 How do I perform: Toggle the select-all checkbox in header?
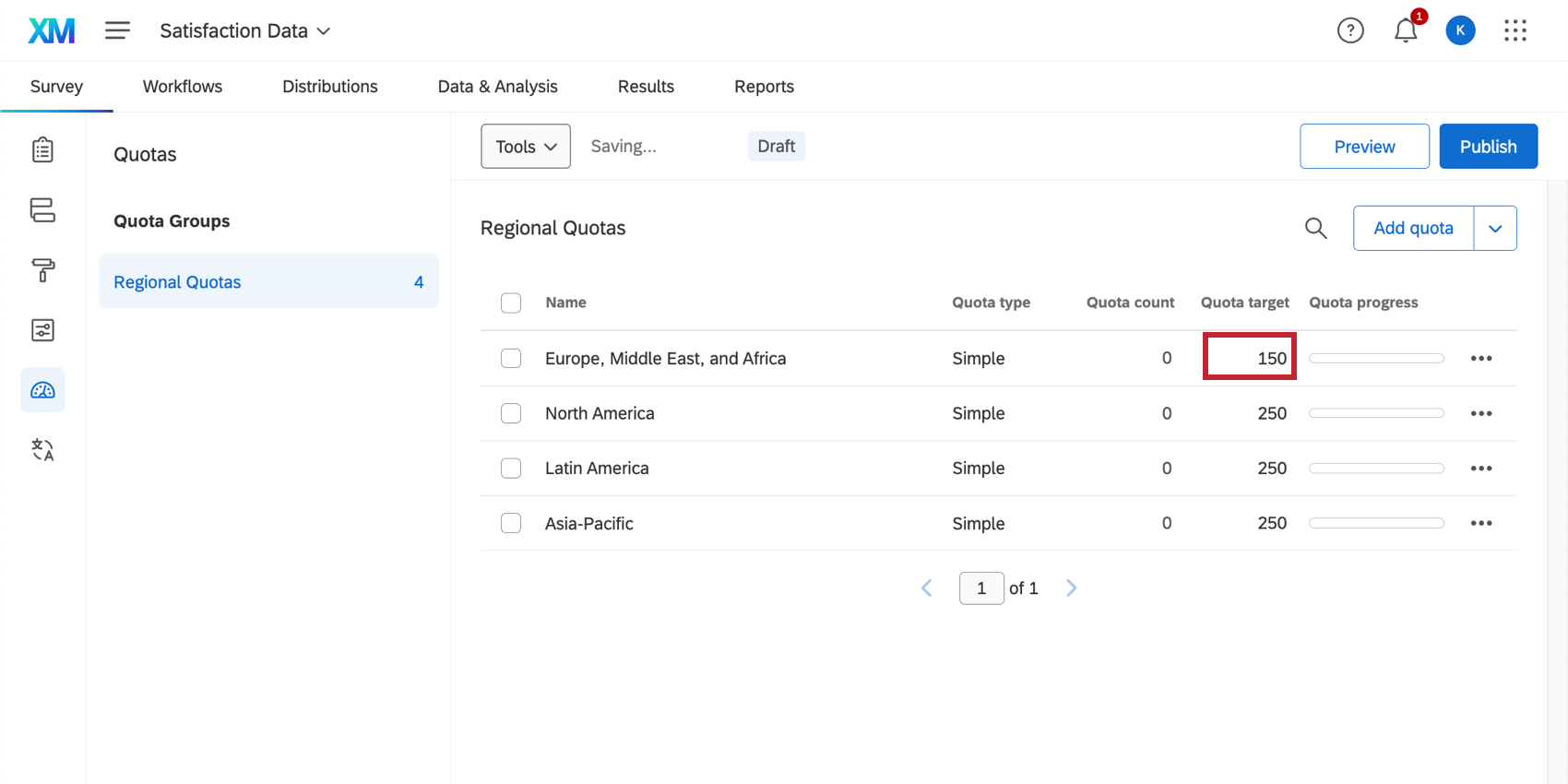511,303
